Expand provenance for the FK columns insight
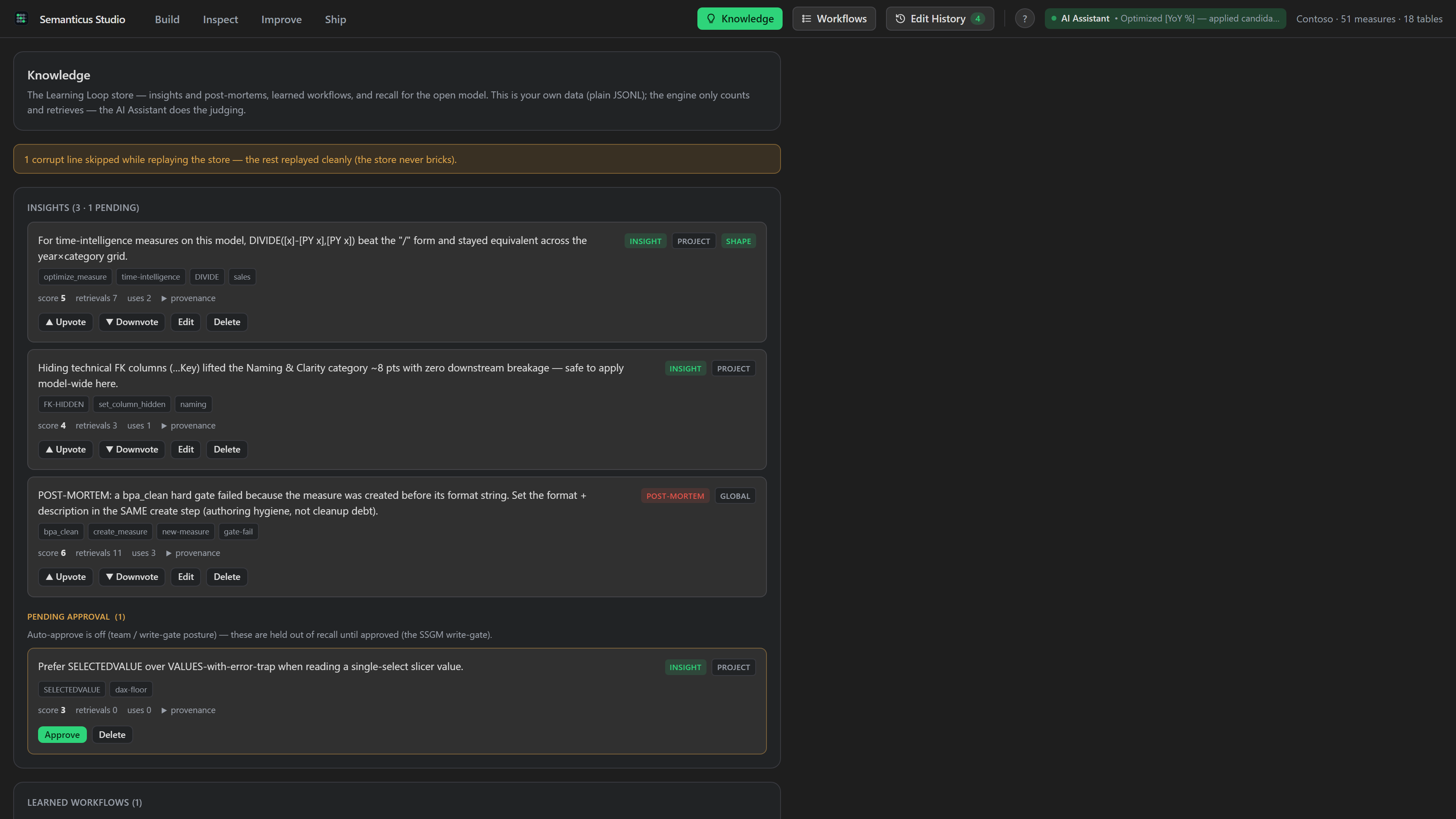Screen dimensions: 1456x819 pyautogui.click(x=188, y=426)
